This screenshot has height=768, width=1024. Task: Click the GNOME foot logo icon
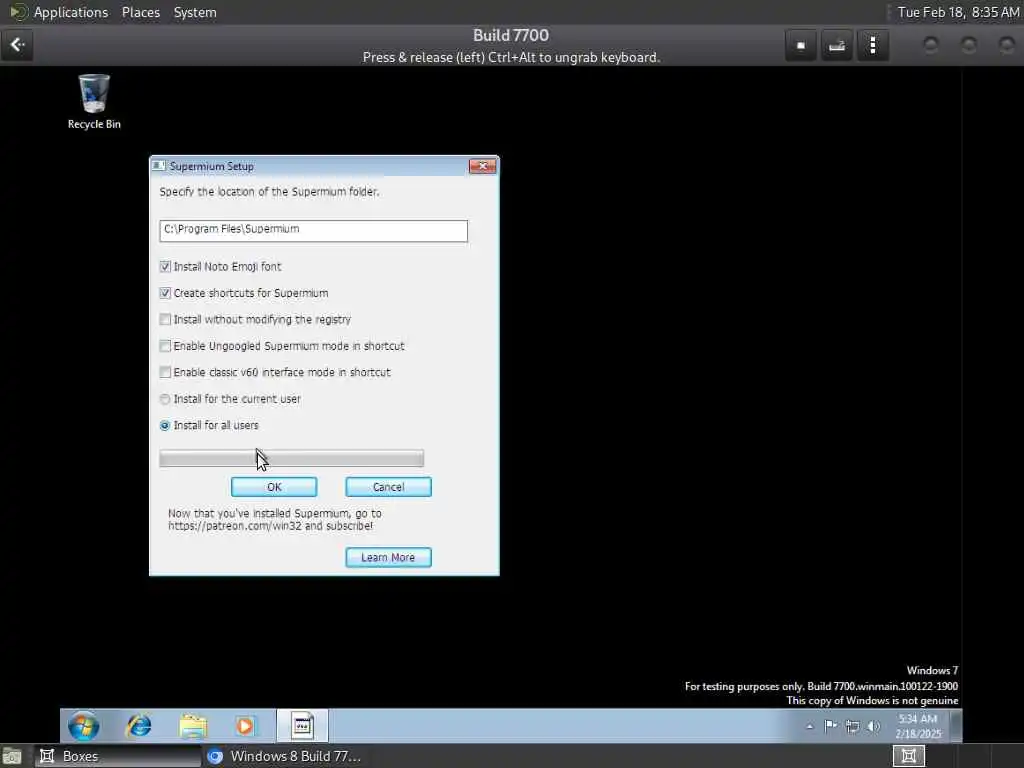(18, 12)
